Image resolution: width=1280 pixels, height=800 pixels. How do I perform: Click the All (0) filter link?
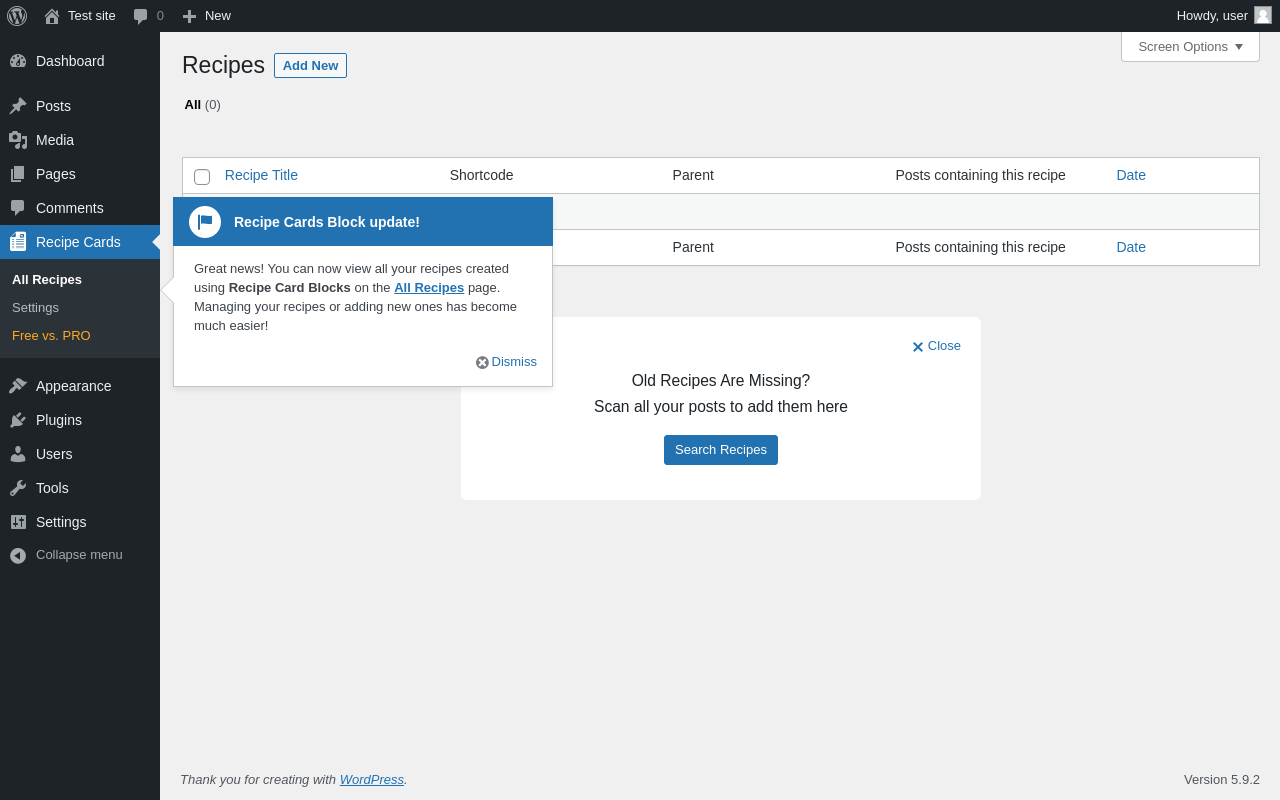pos(203,105)
